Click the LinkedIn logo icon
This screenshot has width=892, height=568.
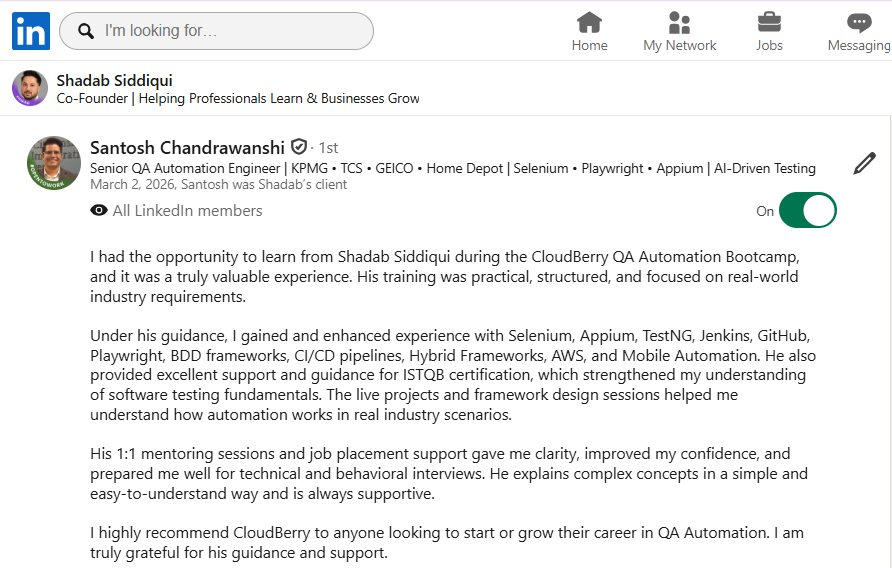coord(30,31)
